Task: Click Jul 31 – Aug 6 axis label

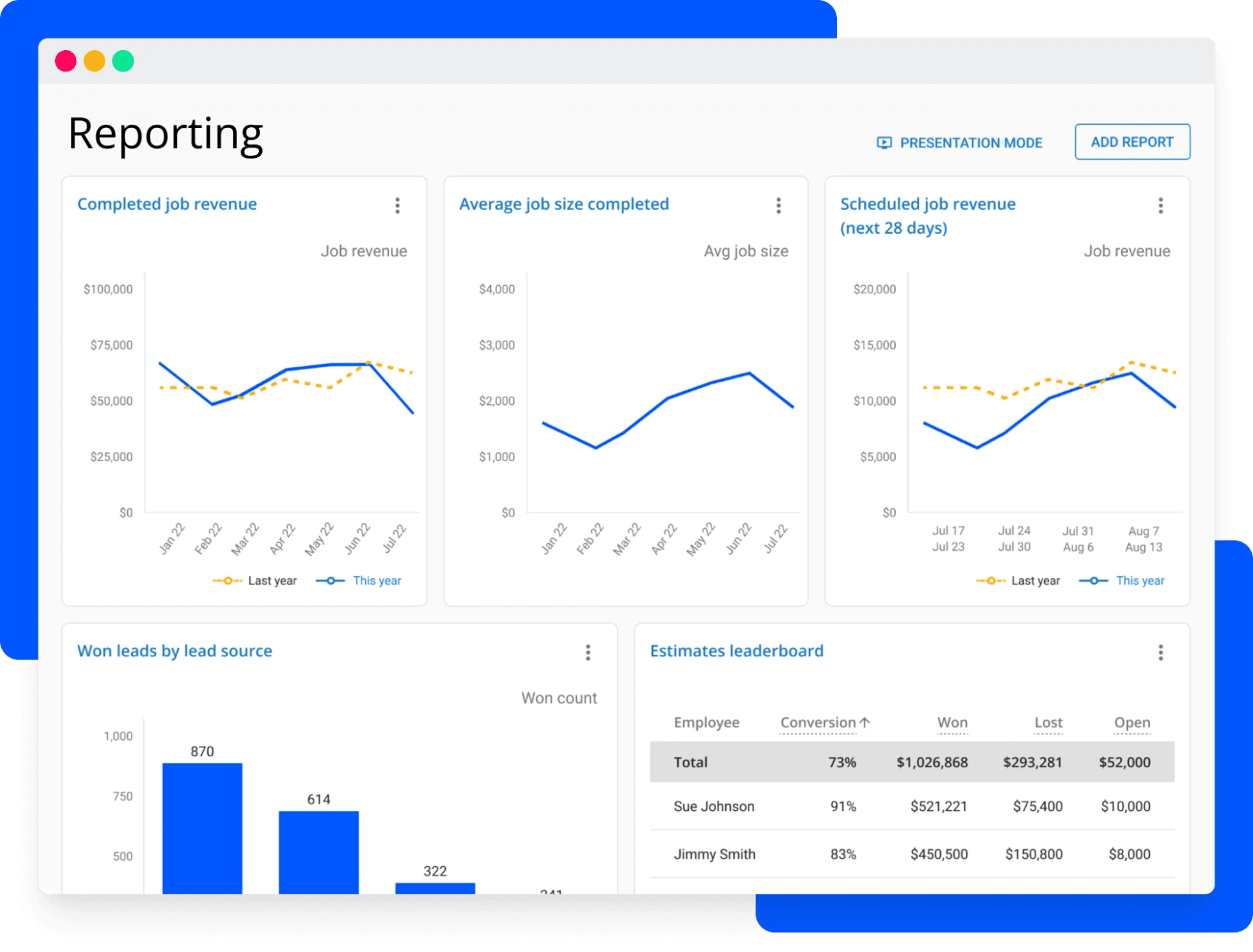Action: (1078, 539)
